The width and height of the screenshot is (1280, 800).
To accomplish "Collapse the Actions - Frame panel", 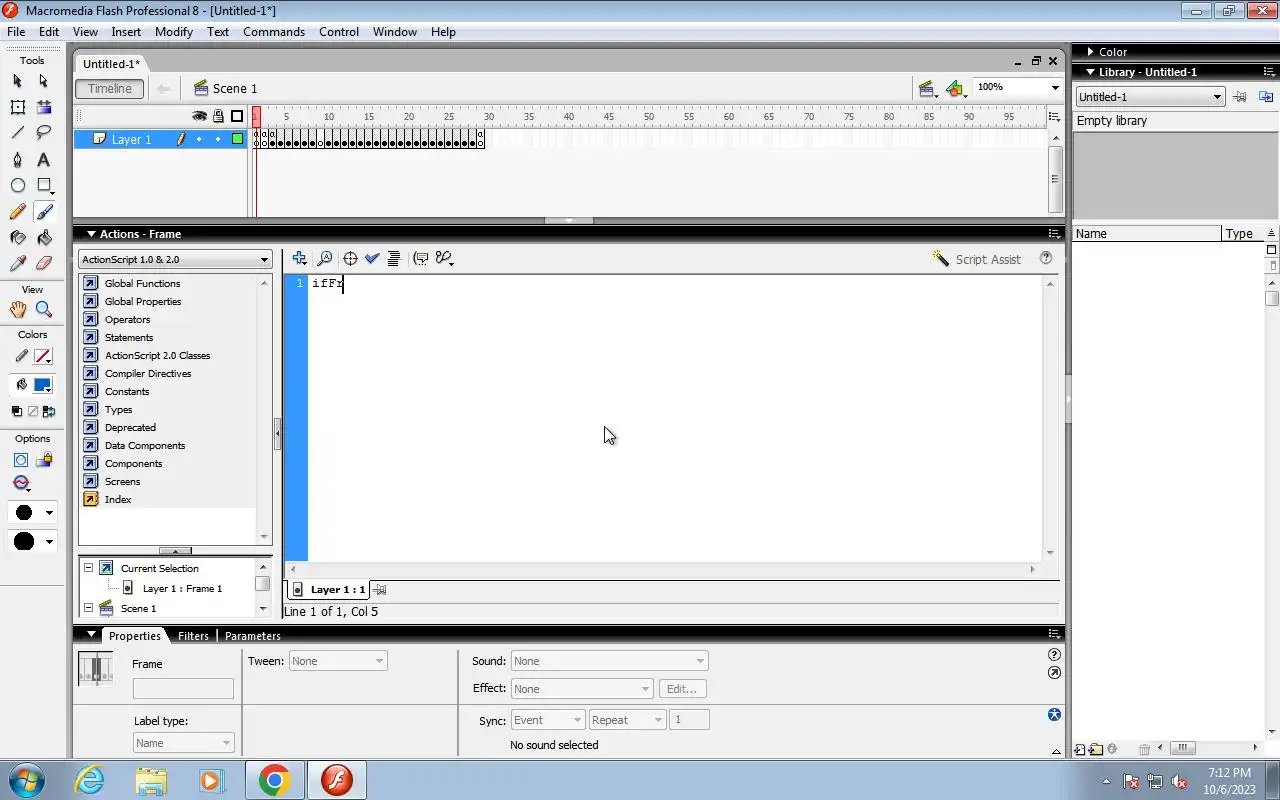I will click(91, 234).
